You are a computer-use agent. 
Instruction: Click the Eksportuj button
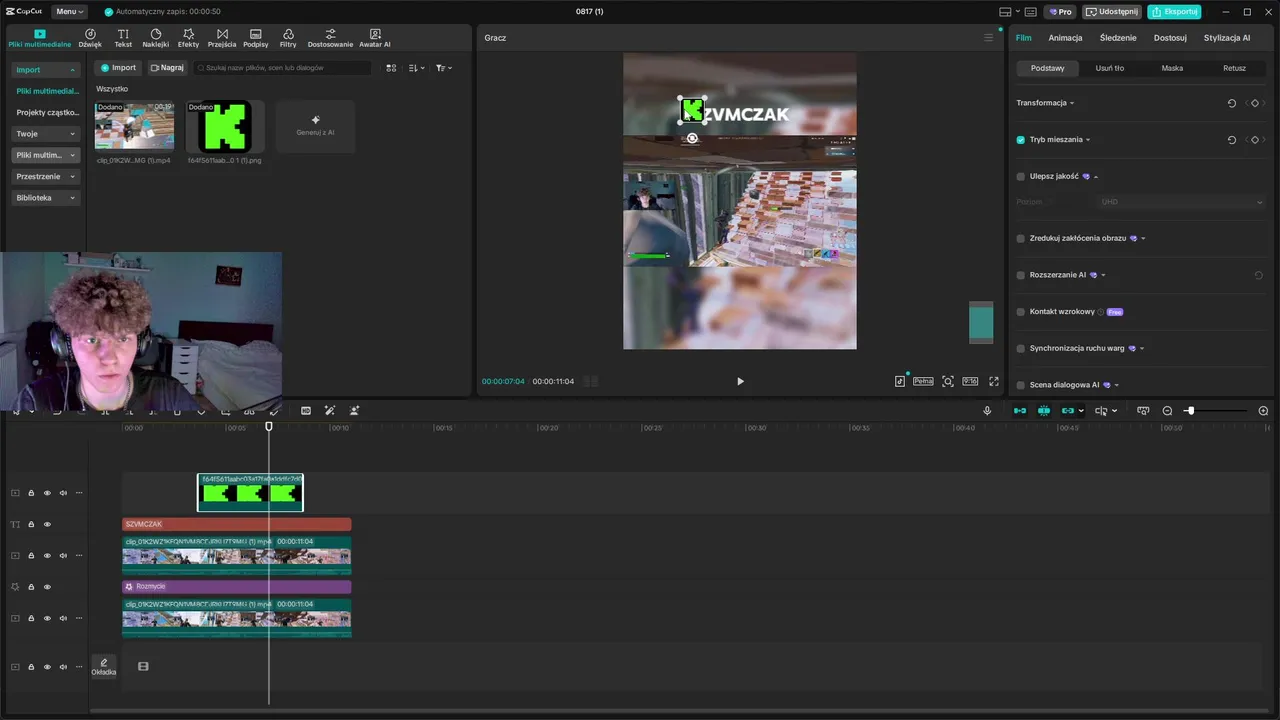(1174, 12)
